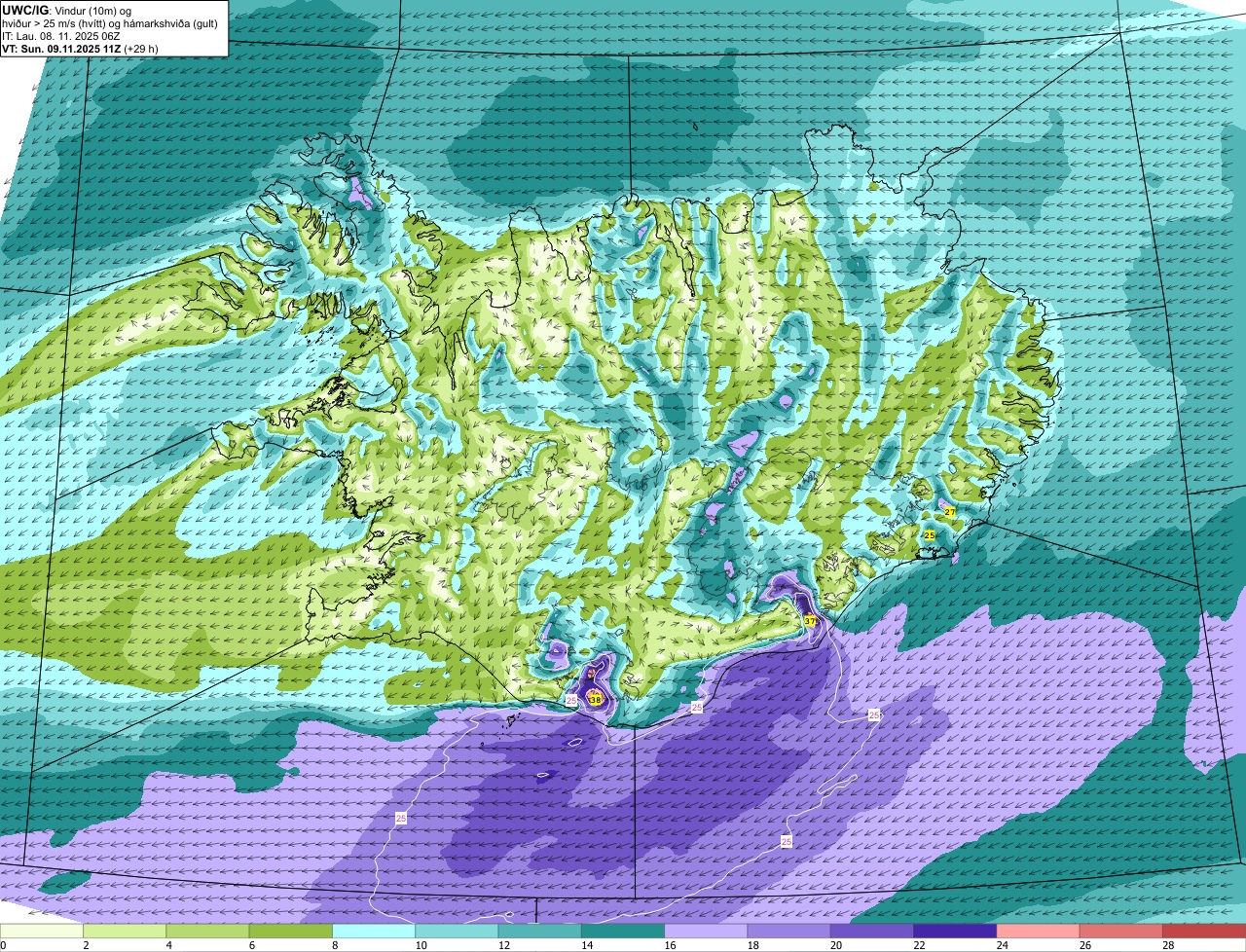Pick the medium teal 12–14 m/s legend swatch
1246x952 pixels.
(x=540, y=931)
